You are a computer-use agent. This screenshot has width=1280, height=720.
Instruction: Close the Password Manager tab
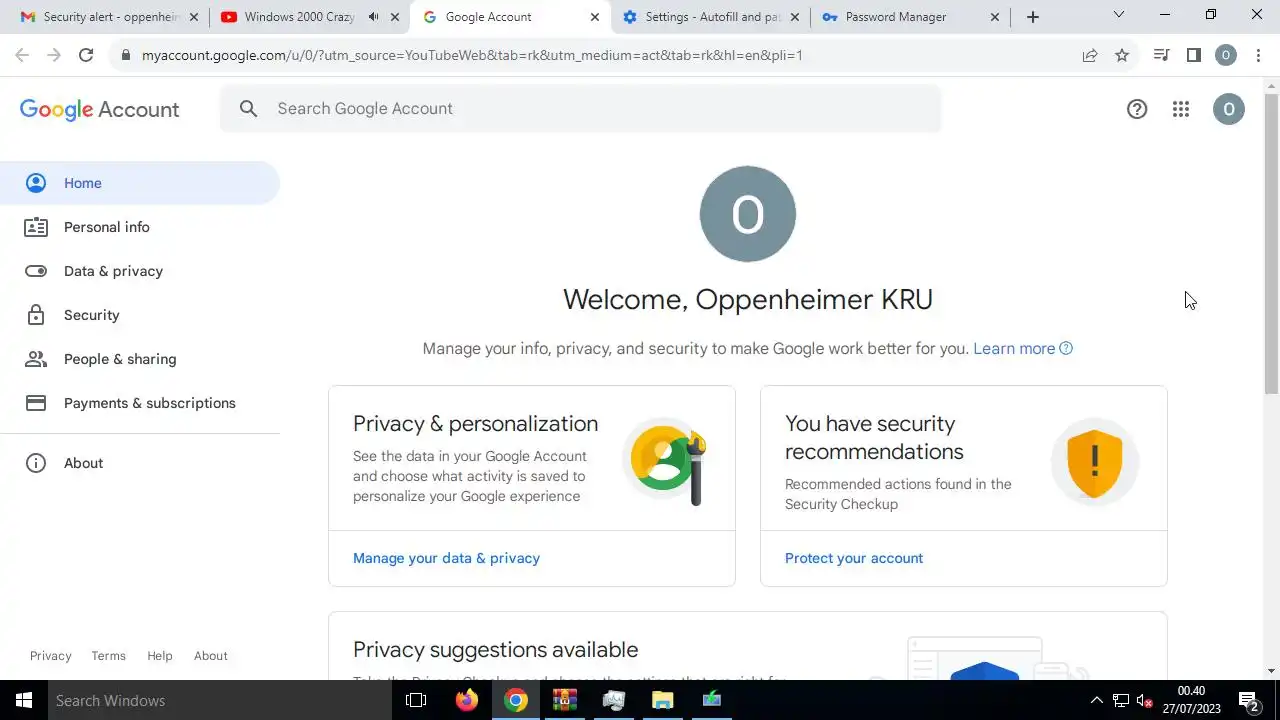pos(995,17)
